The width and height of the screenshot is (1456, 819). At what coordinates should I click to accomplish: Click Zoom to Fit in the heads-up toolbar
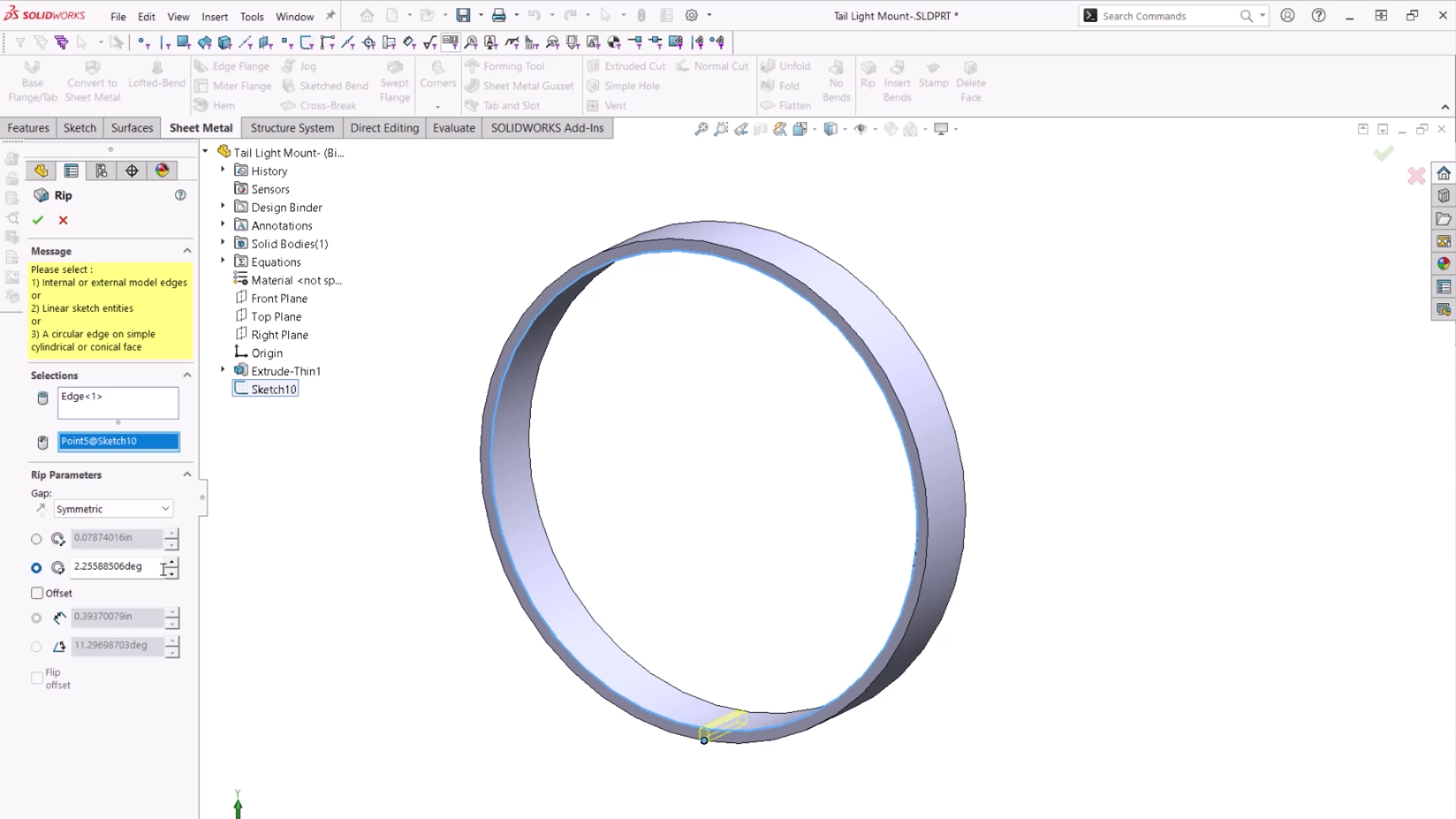pyautogui.click(x=701, y=129)
